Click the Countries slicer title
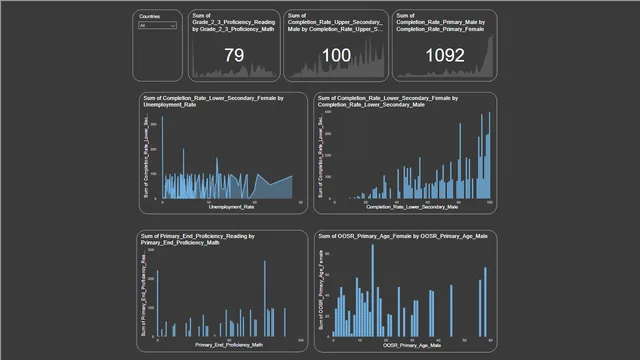Image resolution: width=640 pixels, height=360 pixels. (149, 16)
